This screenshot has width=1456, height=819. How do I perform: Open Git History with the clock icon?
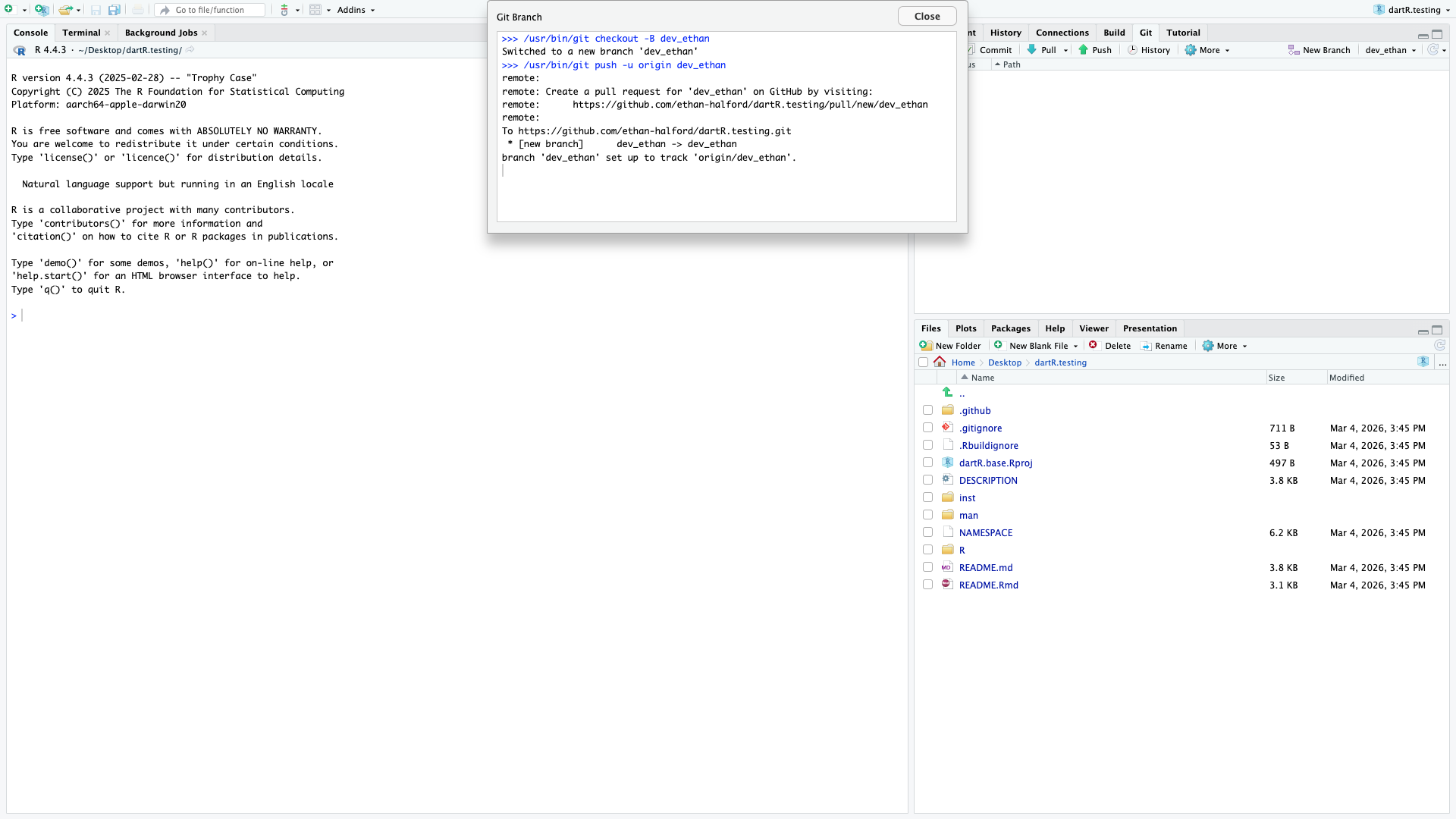tap(1132, 50)
